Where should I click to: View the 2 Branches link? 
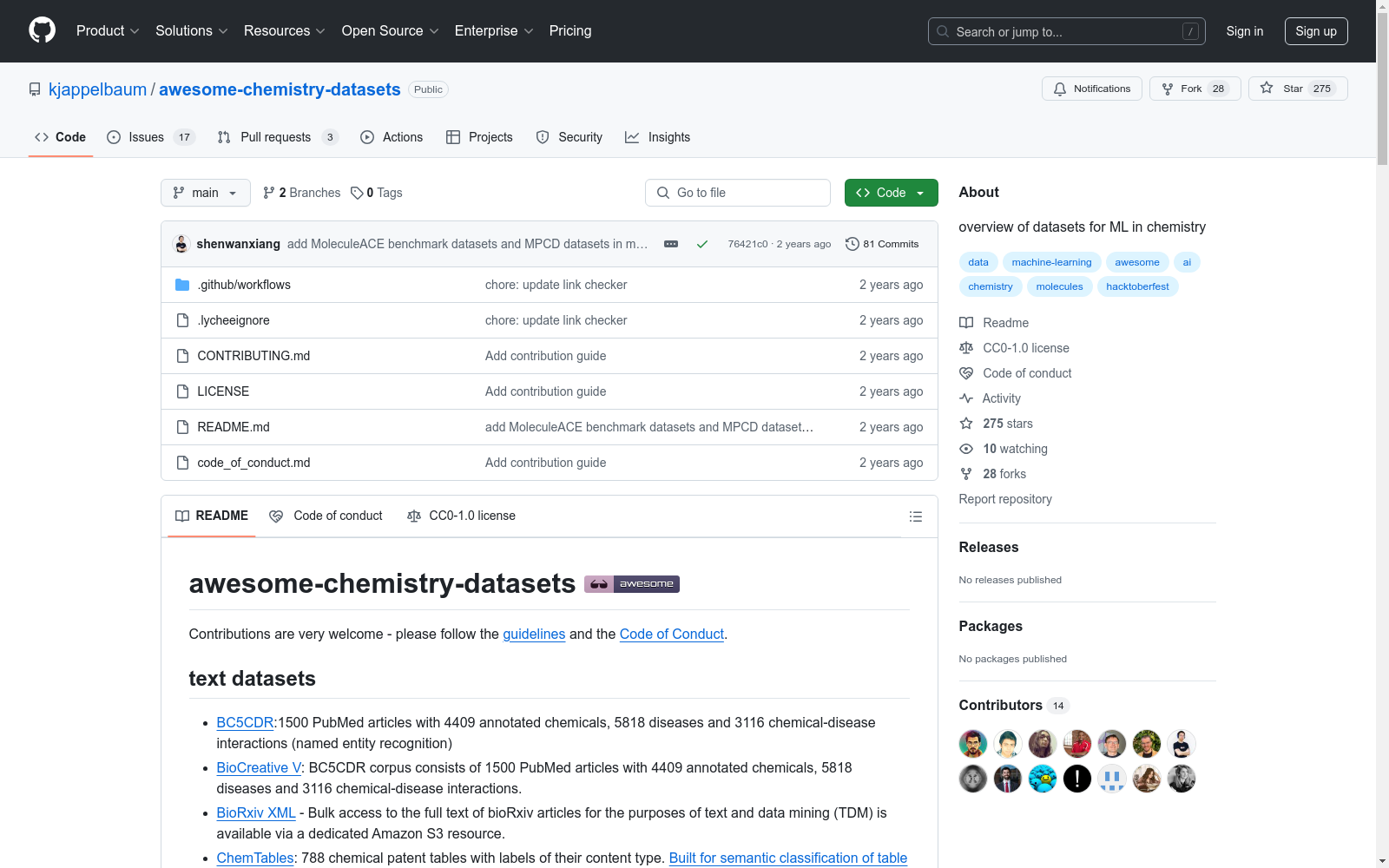[302, 193]
